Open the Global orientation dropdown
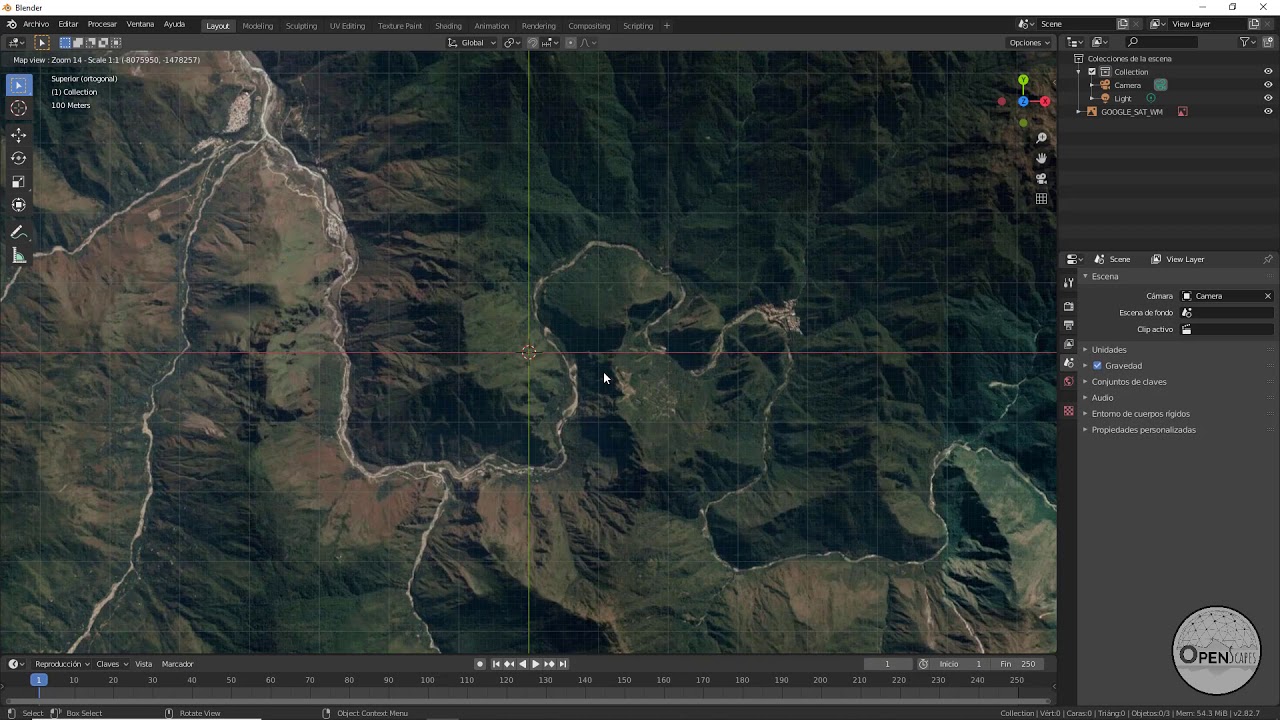1280x720 pixels. click(x=471, y=42)
